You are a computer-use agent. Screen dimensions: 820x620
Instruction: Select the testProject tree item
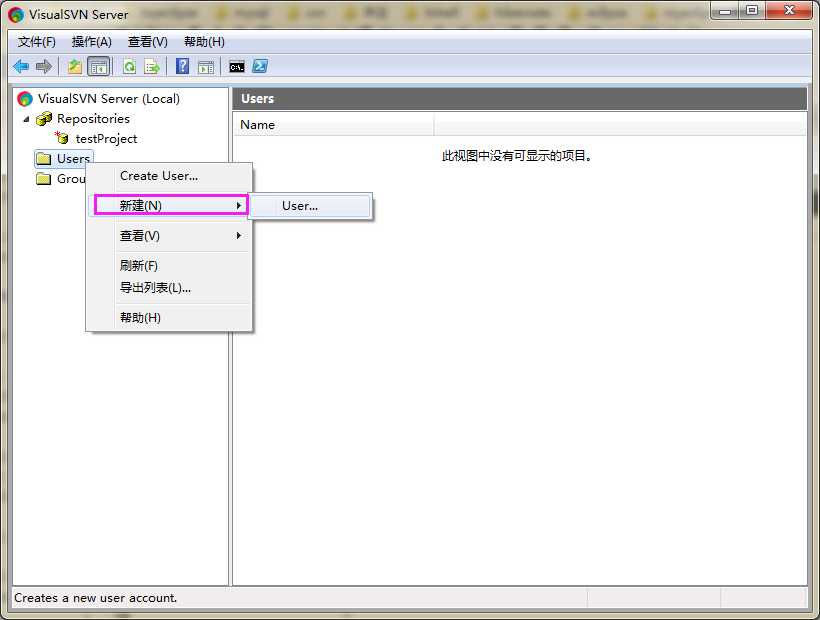point(106,139)
